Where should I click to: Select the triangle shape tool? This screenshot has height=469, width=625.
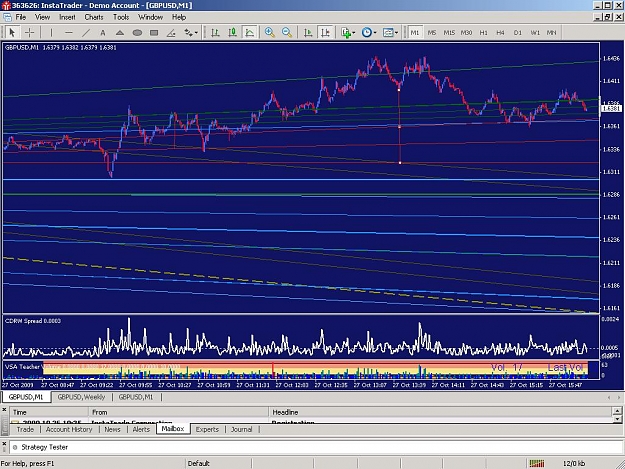click(x=120, y=33)
